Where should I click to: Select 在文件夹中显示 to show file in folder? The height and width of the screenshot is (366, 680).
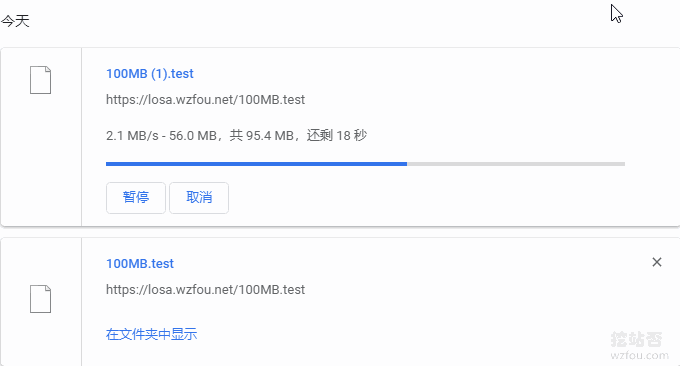pyautogui.click(x=151, y=334)
